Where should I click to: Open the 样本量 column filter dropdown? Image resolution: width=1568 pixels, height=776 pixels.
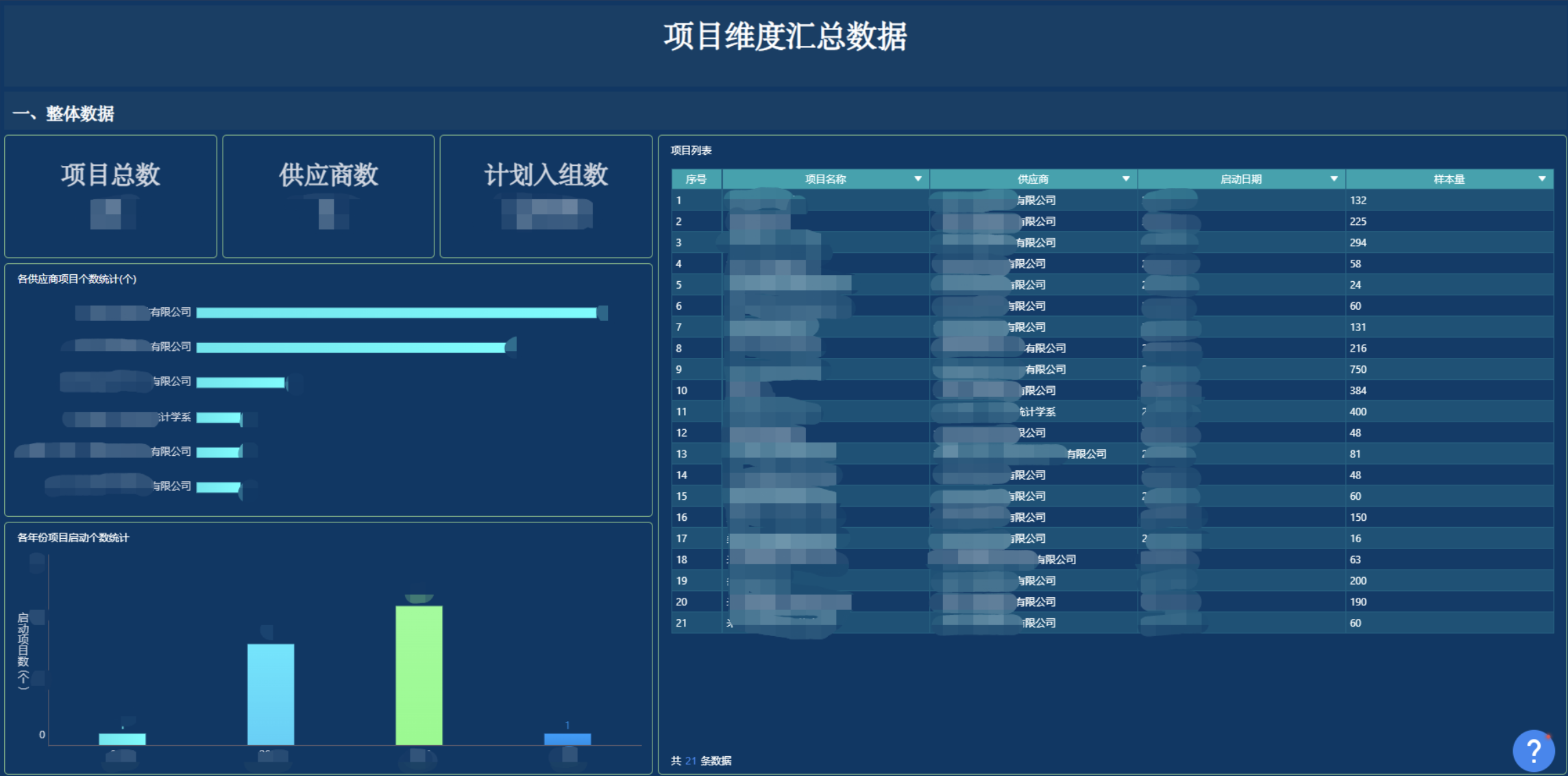coord(1541,179)
